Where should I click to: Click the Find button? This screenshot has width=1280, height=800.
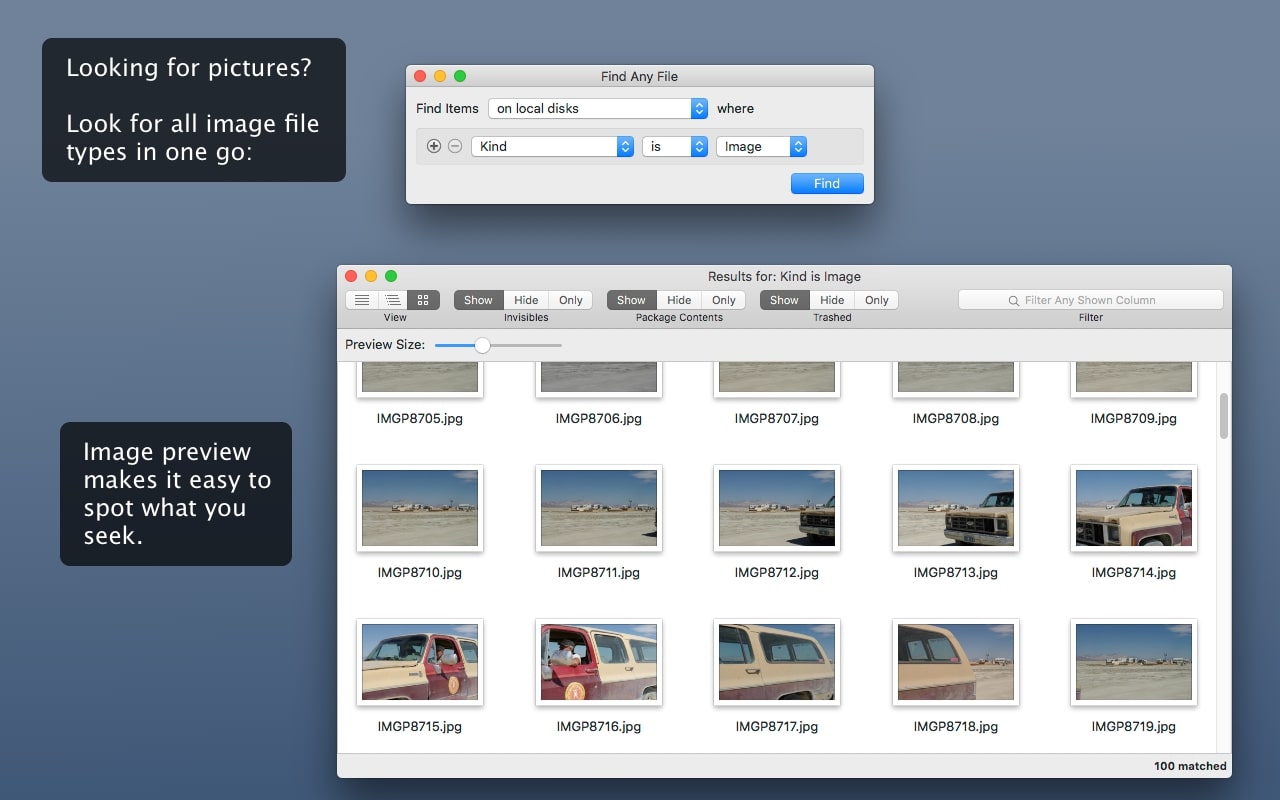click(826, 183)
